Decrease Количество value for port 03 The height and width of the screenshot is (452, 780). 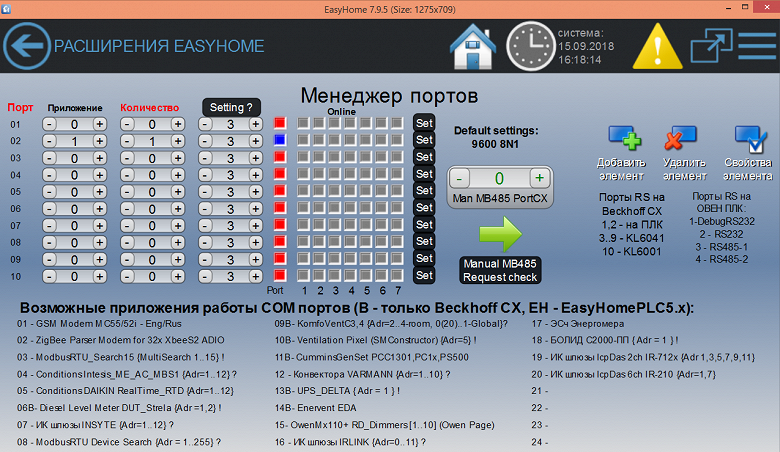coord(127,158)
